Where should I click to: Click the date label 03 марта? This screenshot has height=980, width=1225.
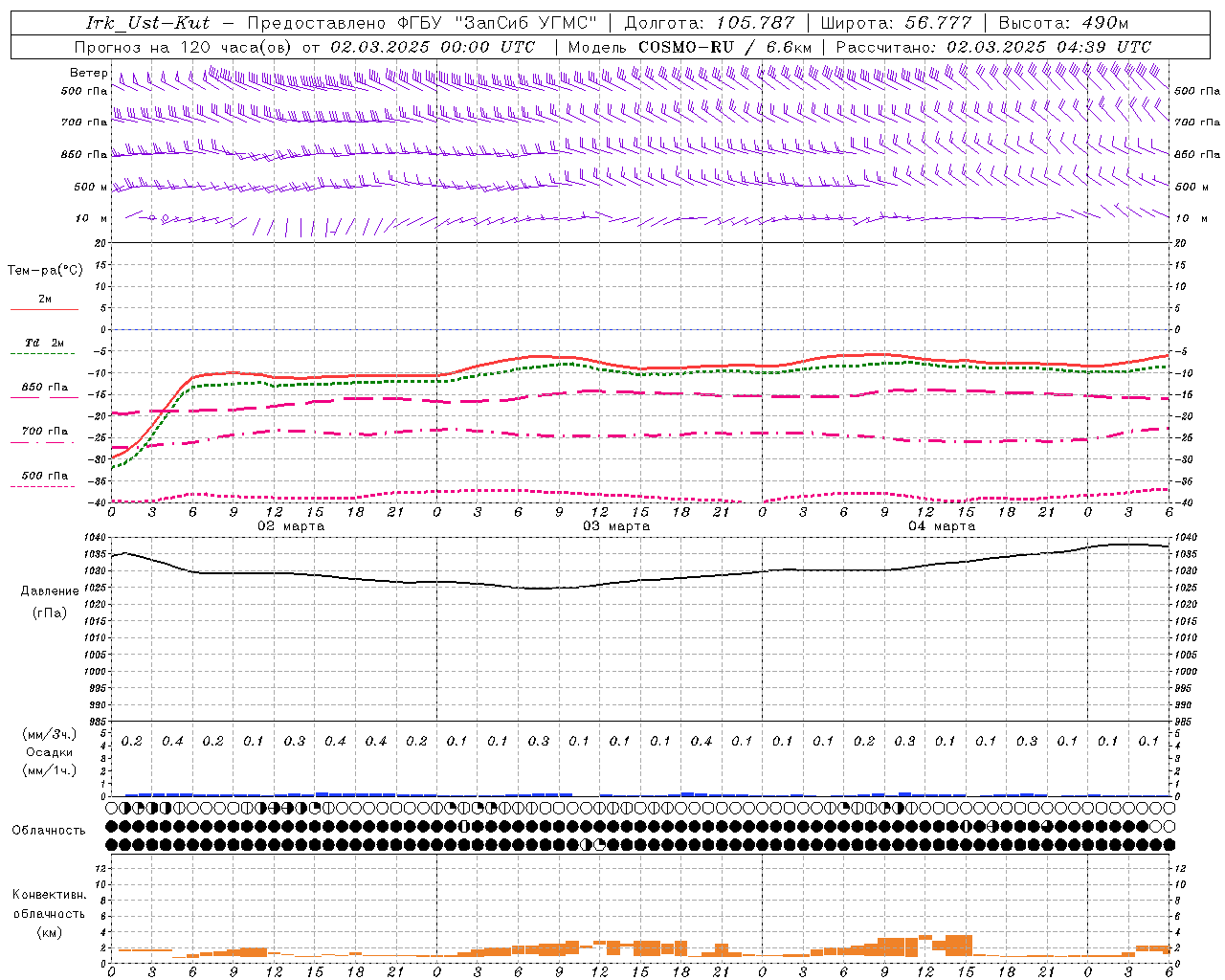coord(616,526)
